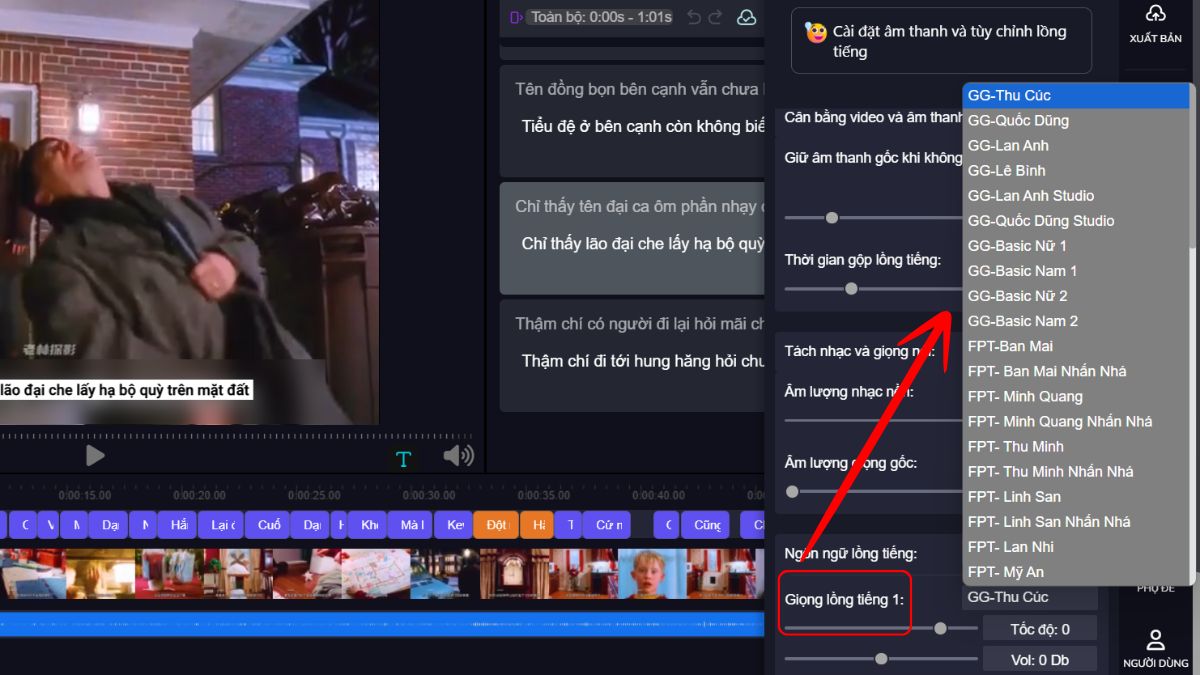The width and height of the screenshot is (1200, 675).
Task: Click the Tốc độ: 0 value box
Action: [x=1040, y=629]
